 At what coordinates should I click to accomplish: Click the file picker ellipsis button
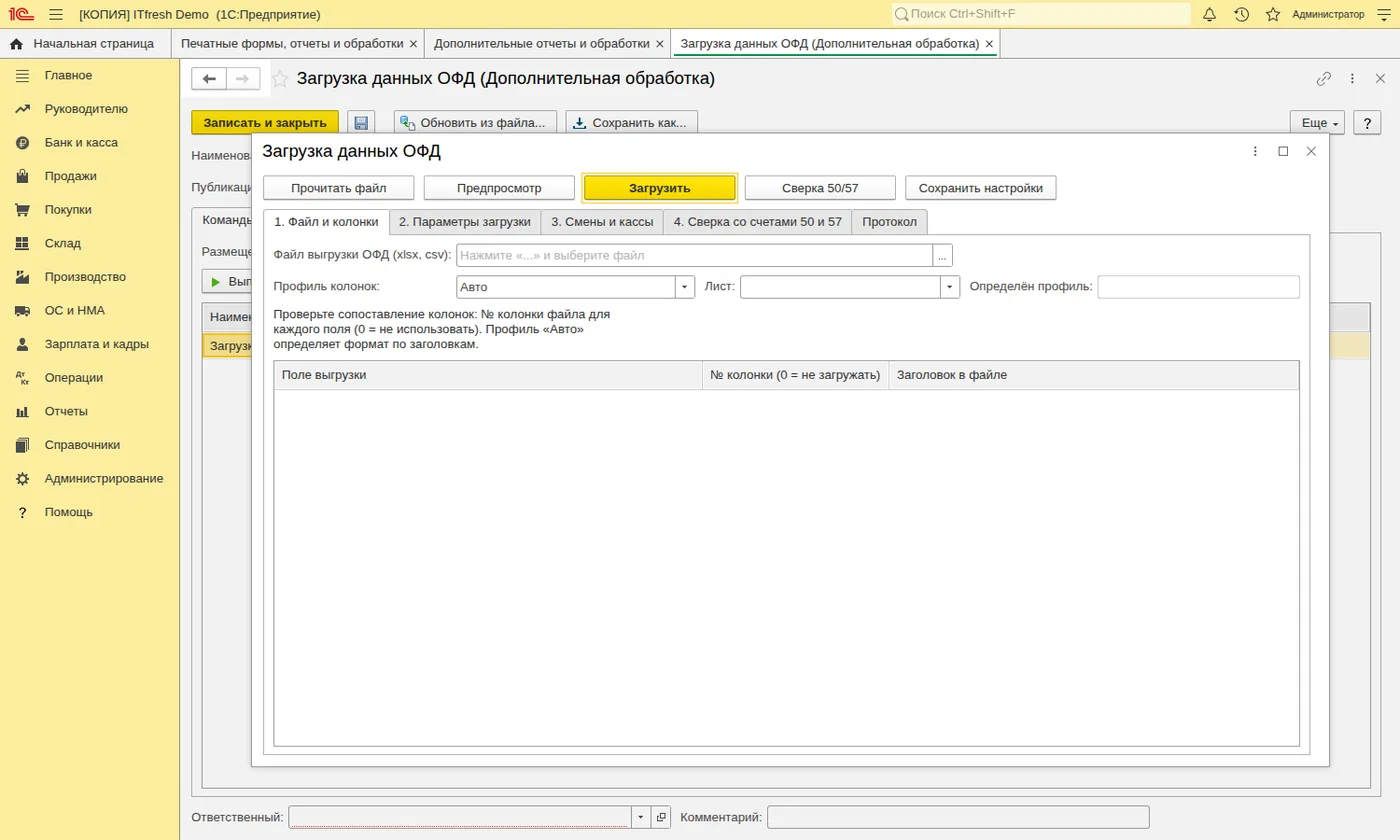tap(942, 255)
